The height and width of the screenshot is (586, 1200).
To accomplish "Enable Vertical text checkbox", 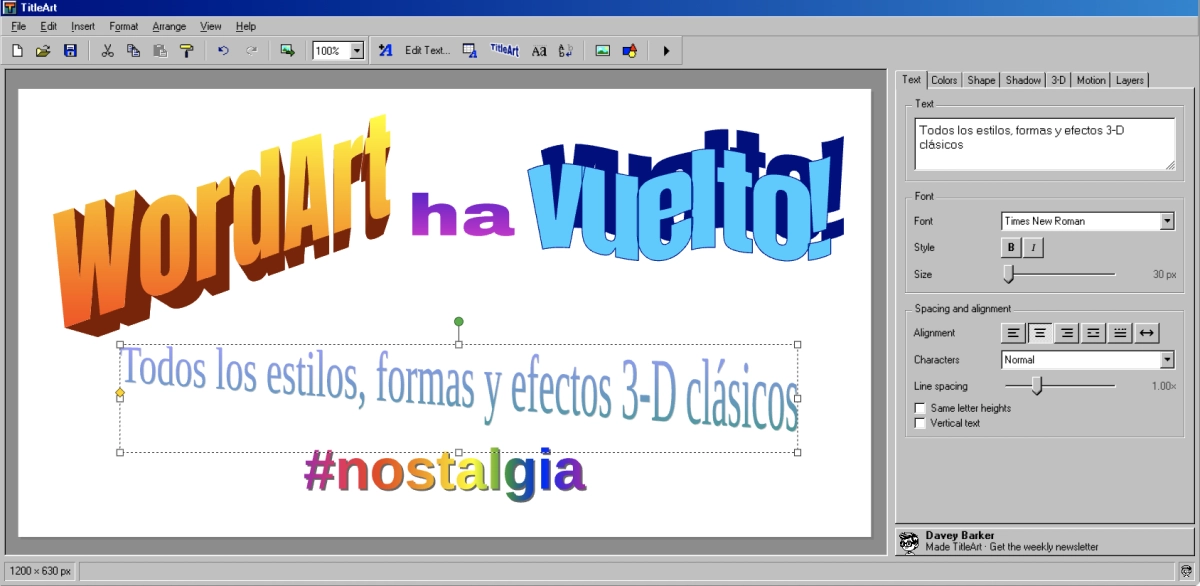I will tap(920, 423).
